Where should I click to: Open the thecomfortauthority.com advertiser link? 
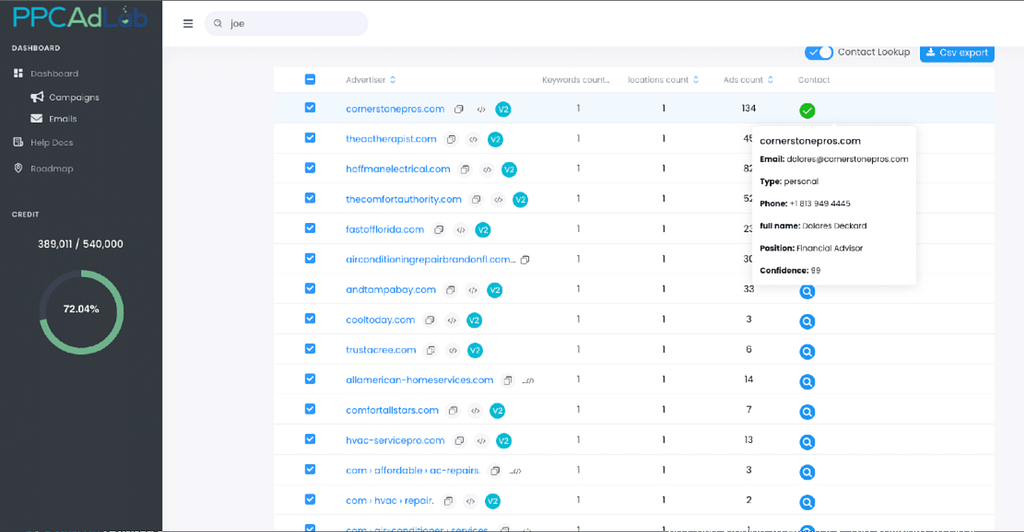coord(403,199)
